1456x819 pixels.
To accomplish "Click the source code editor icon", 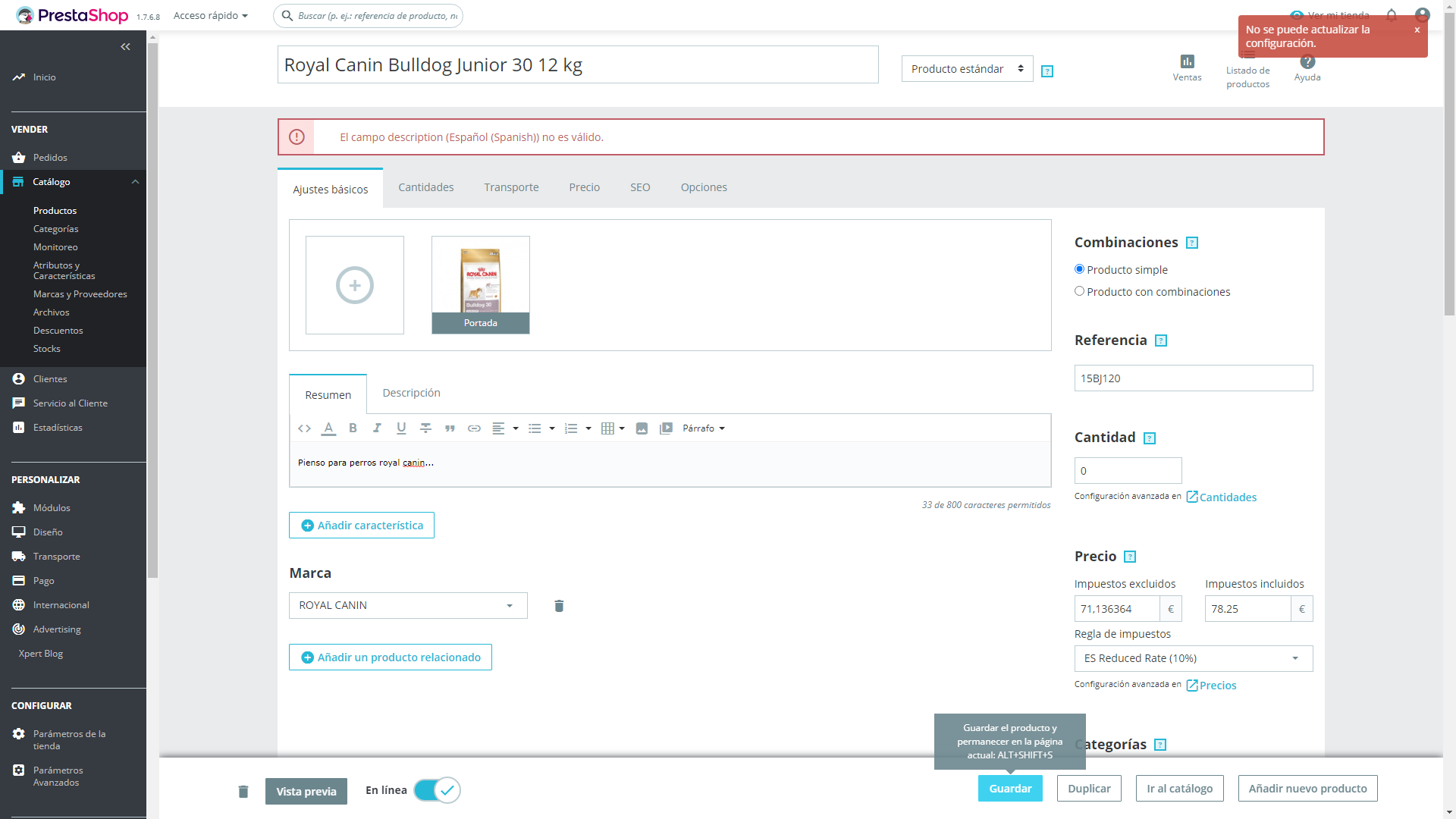I will coord(304,428).
